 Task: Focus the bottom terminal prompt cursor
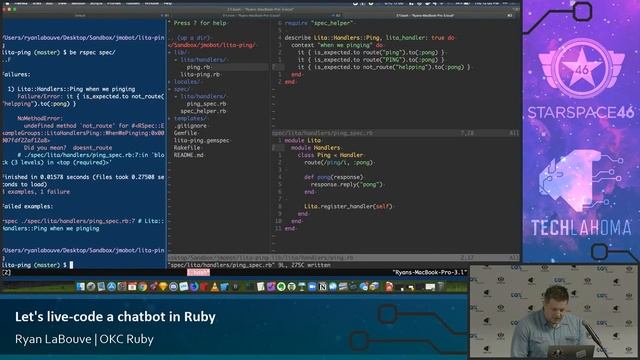point(71,265)
